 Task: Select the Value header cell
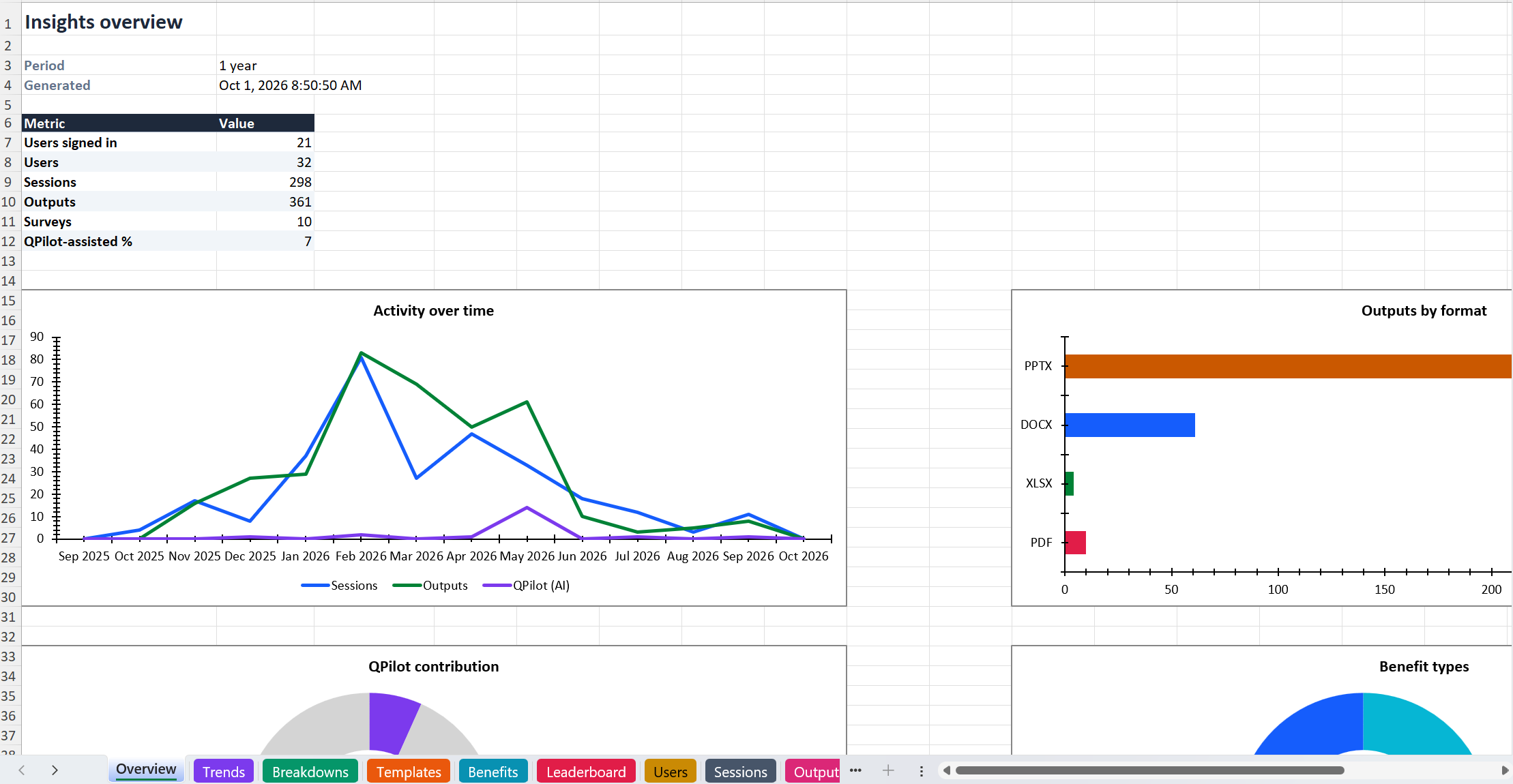(x=265, y=123)
